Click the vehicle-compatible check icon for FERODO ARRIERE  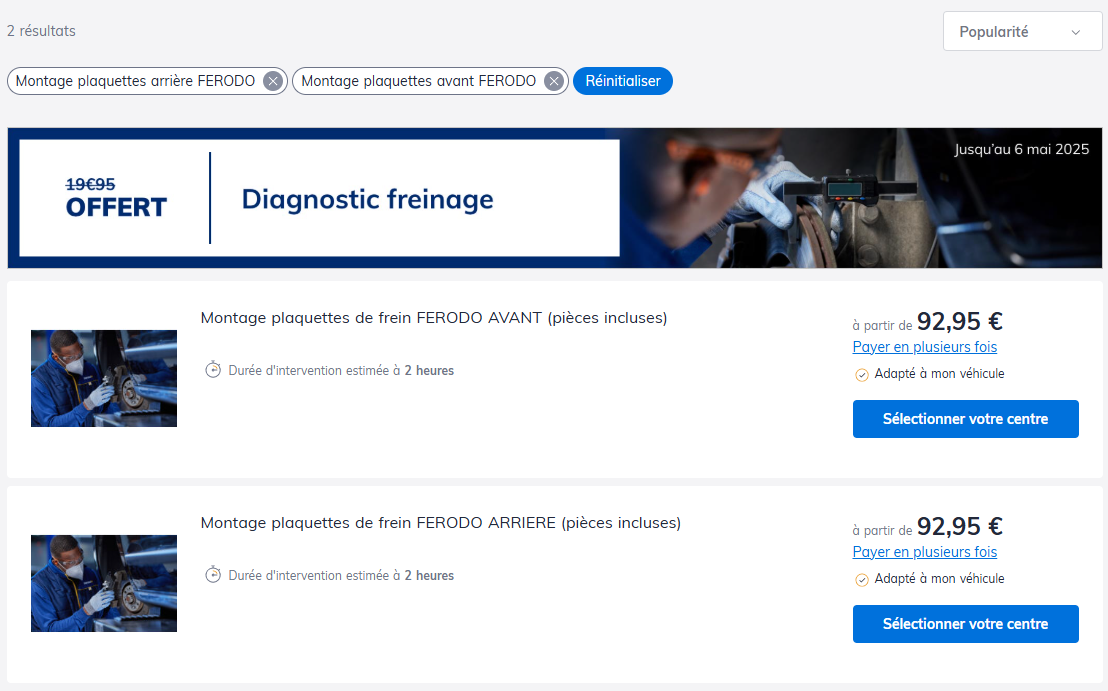click(861, 579)
